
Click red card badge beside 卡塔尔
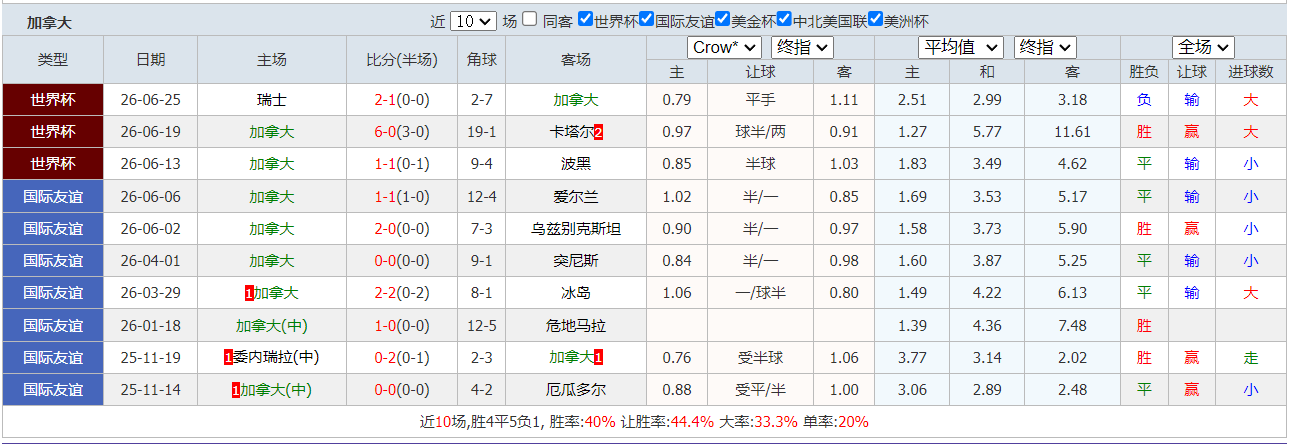coord(598,132)
